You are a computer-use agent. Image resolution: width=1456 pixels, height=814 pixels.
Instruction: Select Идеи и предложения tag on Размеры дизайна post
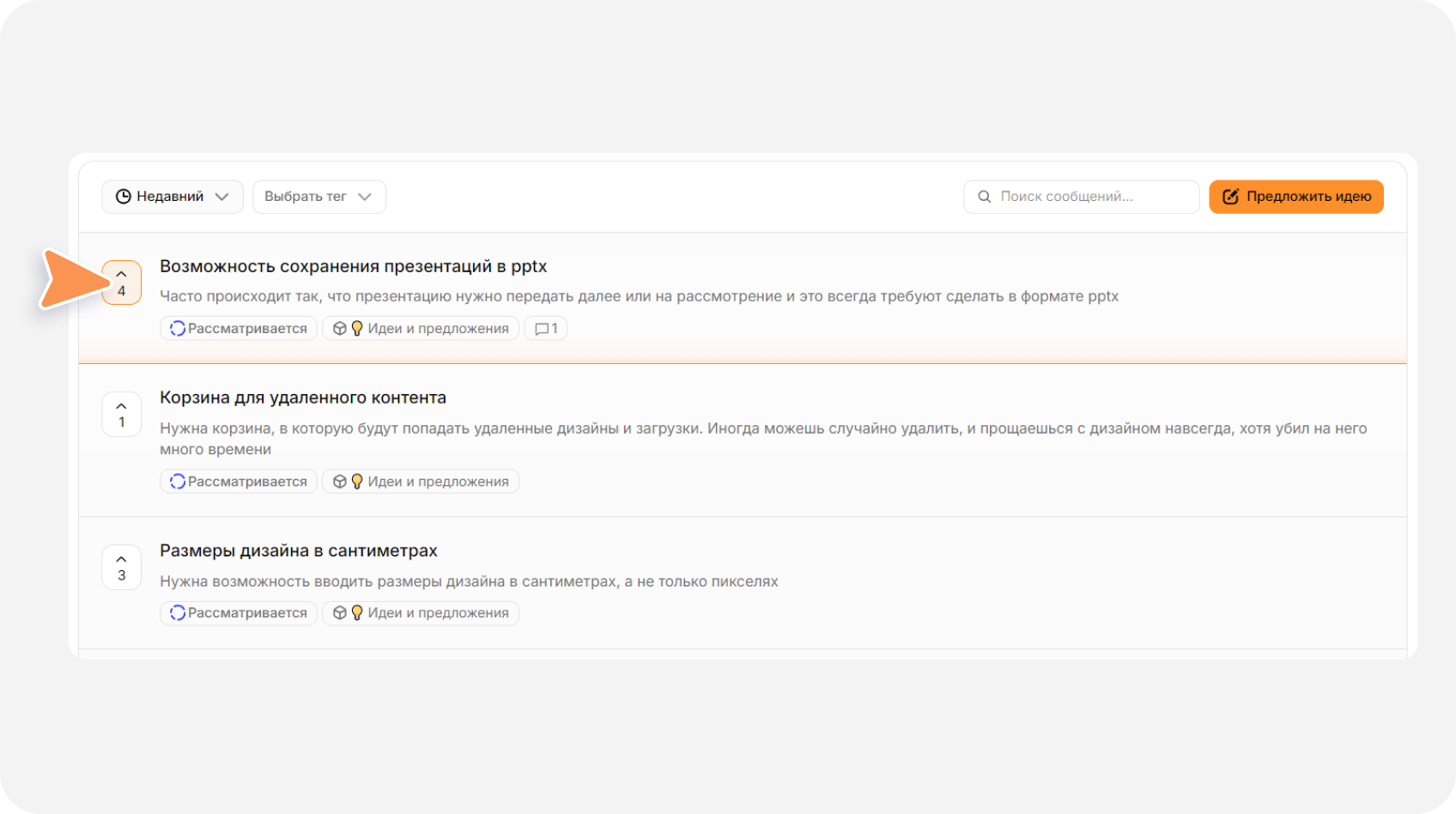[x=421, y=613]
